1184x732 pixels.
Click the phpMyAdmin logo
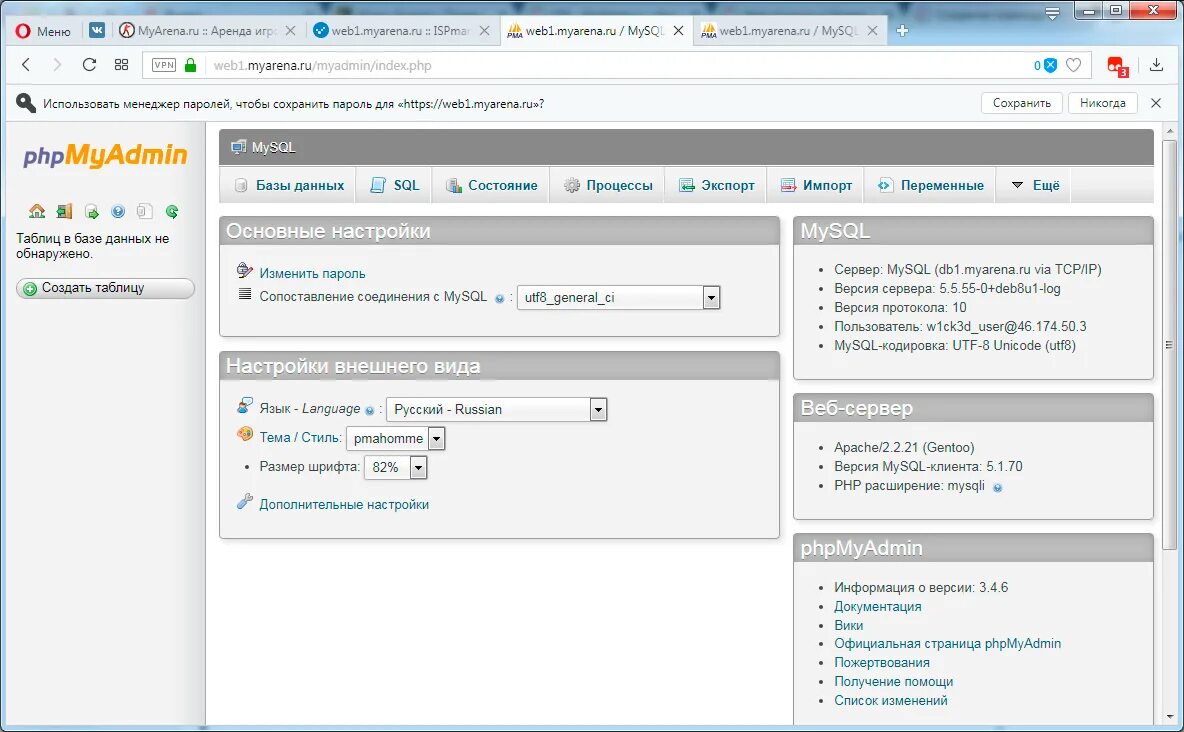[105, 156]
